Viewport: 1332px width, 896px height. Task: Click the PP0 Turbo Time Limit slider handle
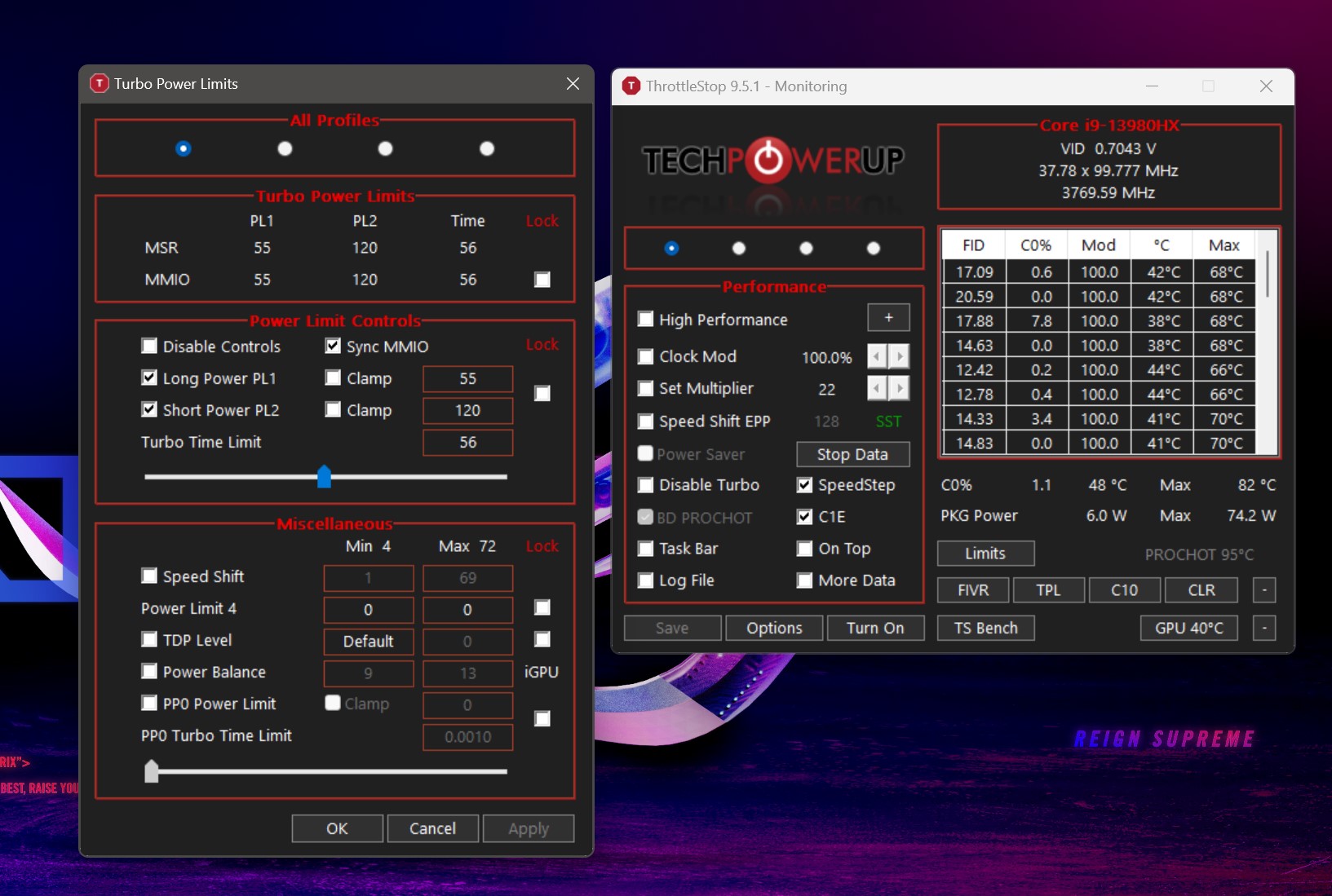click(151, 770)
